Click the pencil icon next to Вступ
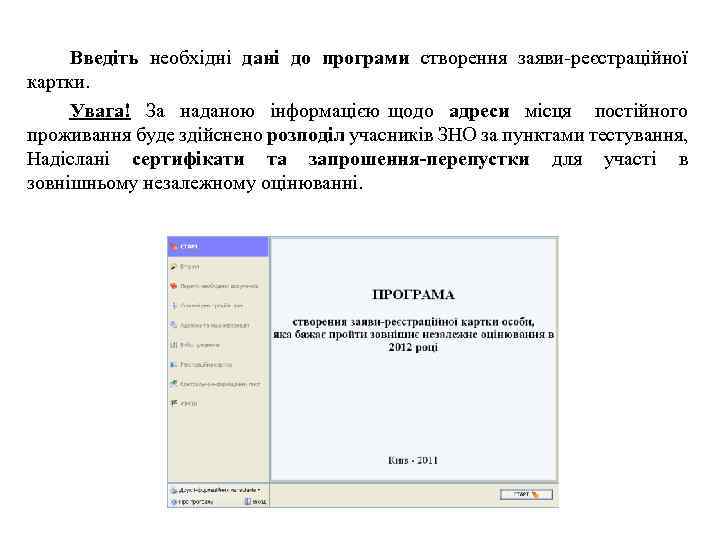This screenshot has height=540, width=720. [174, 267]
